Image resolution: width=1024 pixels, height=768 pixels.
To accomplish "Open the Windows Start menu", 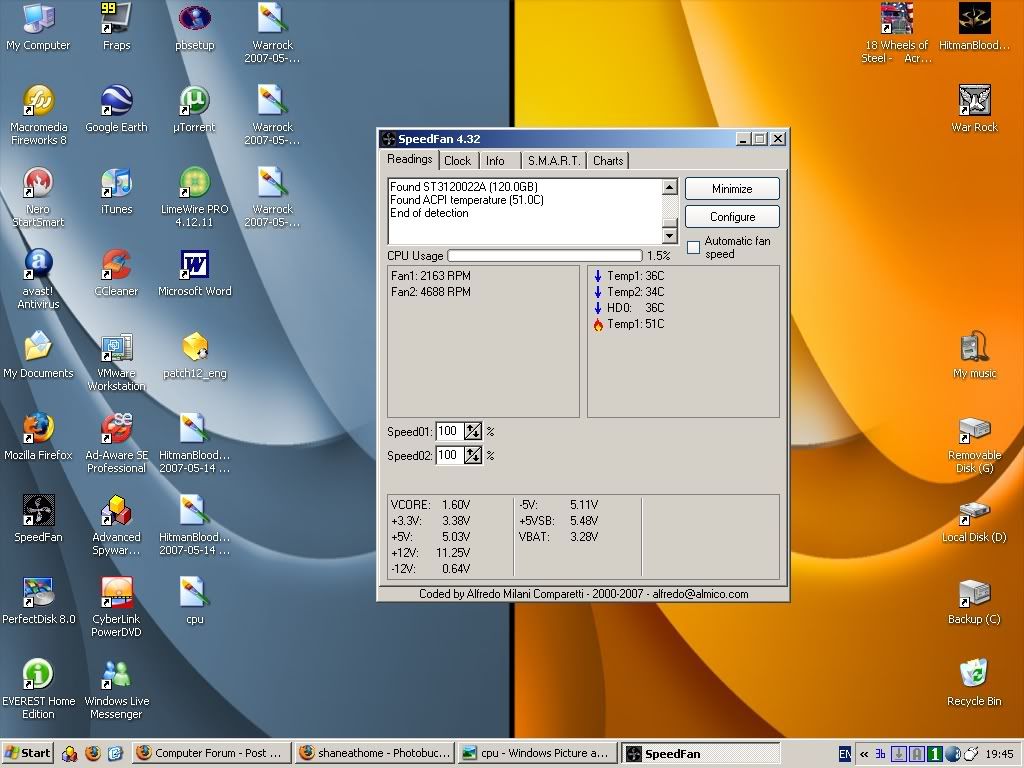I will coord(28,754).
